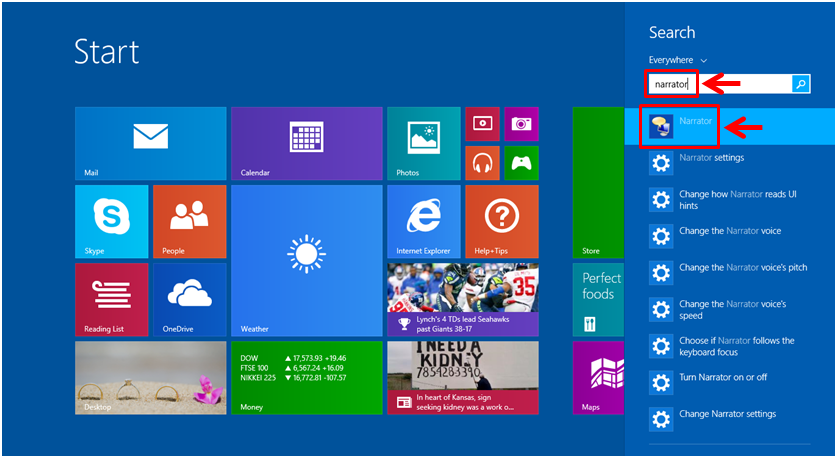Viewport: 836px width, 457px height.
Task: Launch the Video tile
Action: (483, 124)
